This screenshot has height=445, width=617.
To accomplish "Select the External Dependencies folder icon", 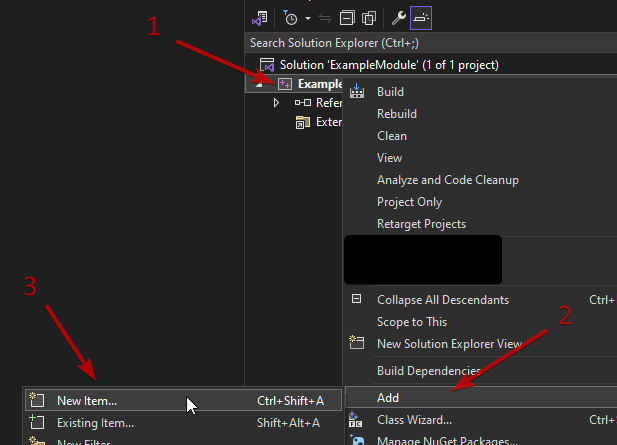I will coord(301,122).
